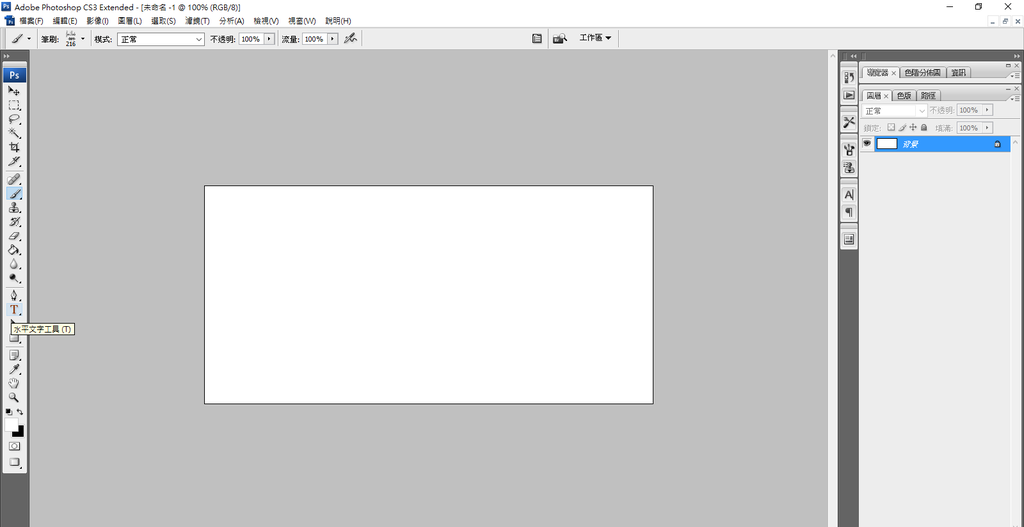Select the Hand tool
Image resolution: width=1024 pixels, height=527 pixels.
(x=14, y=383)
